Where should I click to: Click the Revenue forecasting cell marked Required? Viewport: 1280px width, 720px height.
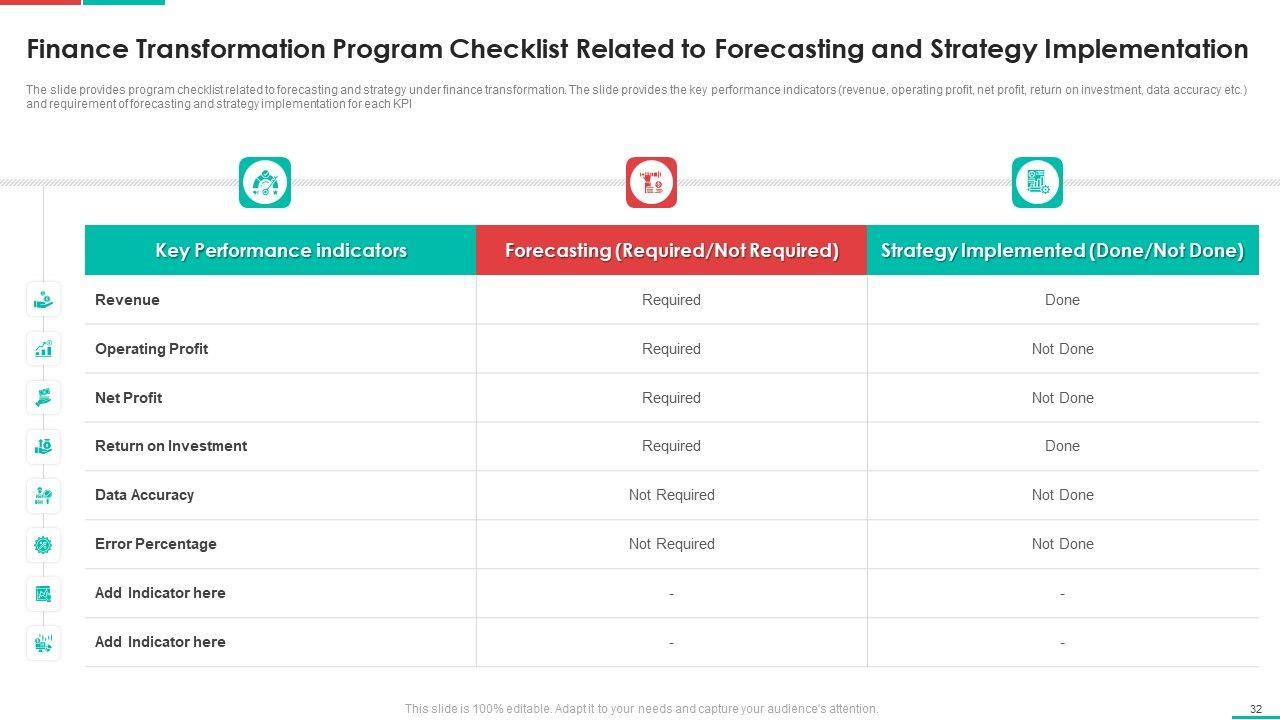[x=671, y=300]
